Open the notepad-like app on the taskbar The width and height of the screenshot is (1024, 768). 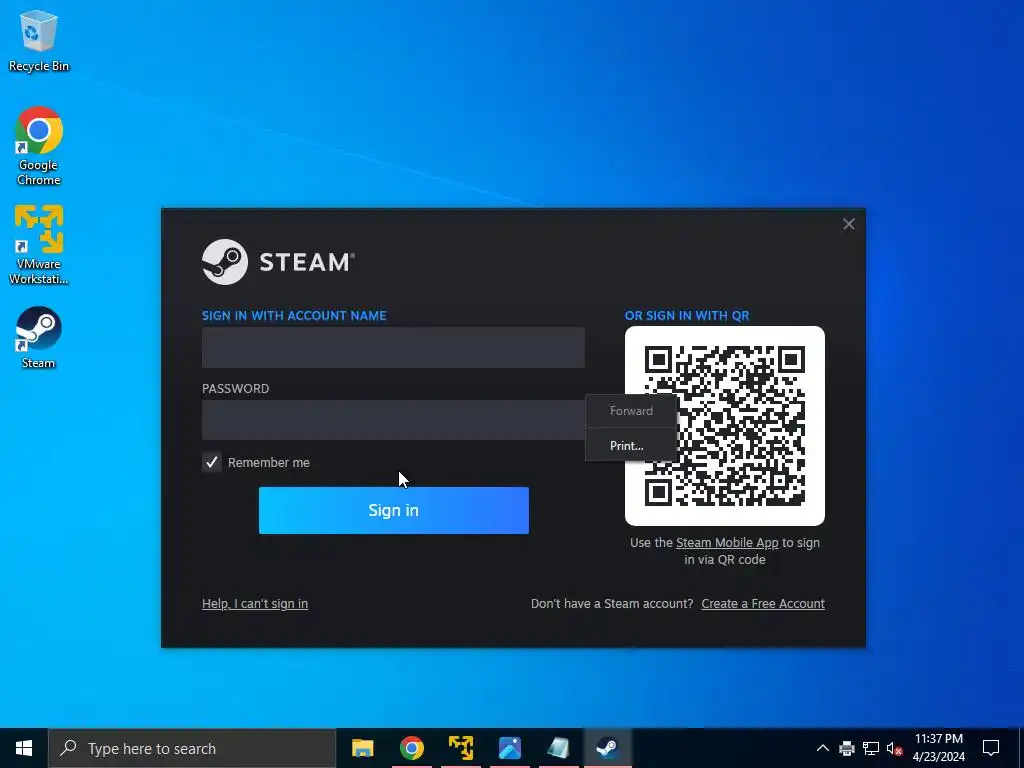pyautogui.click(x=558, y=748)
